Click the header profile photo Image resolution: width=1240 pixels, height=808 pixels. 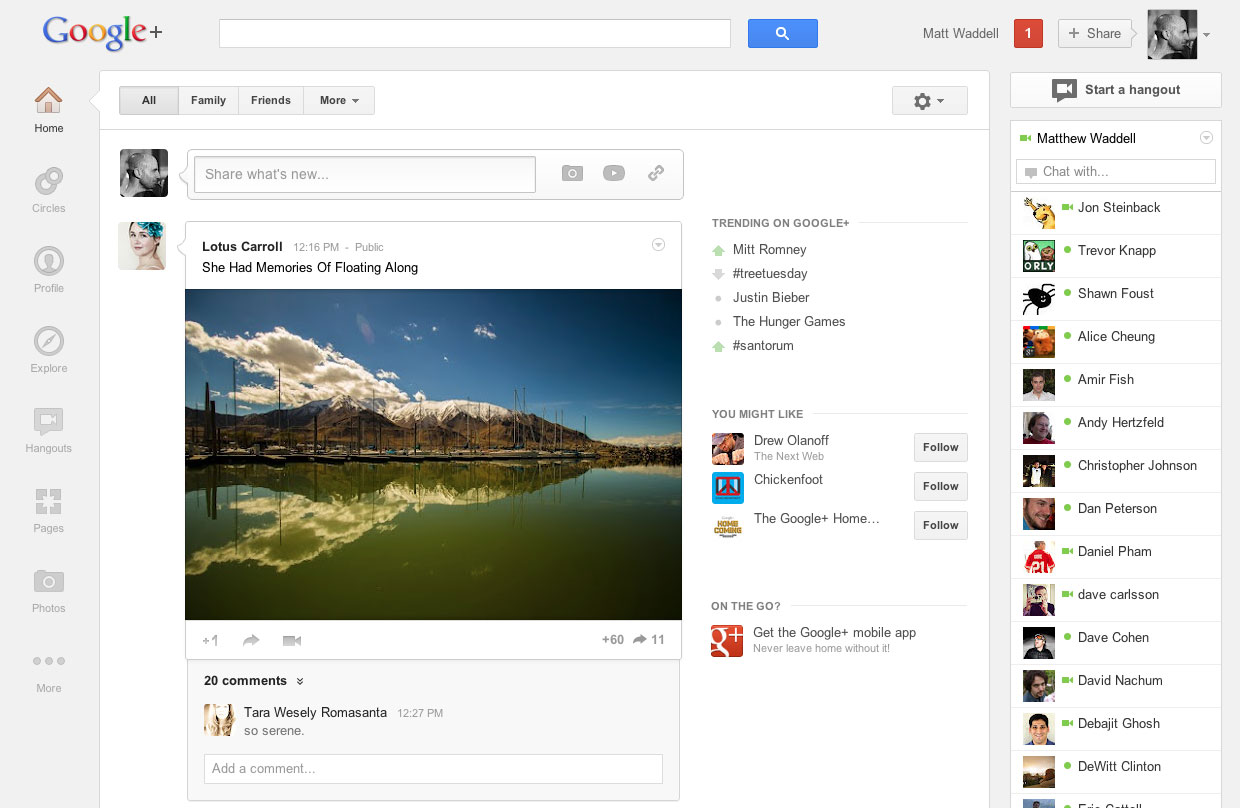tap(1172, 35)
